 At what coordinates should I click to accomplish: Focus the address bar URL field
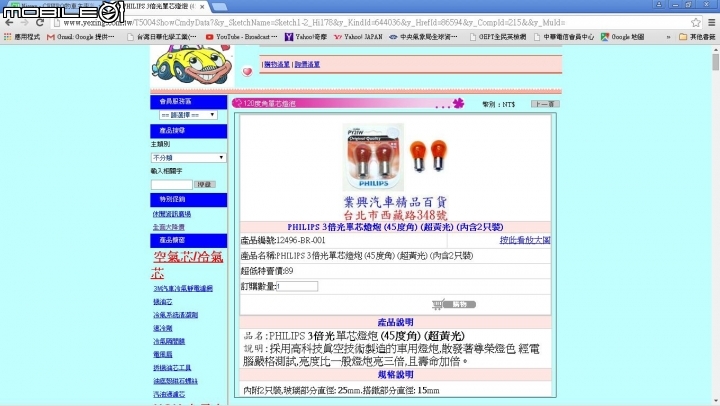(x=367, y=23)
